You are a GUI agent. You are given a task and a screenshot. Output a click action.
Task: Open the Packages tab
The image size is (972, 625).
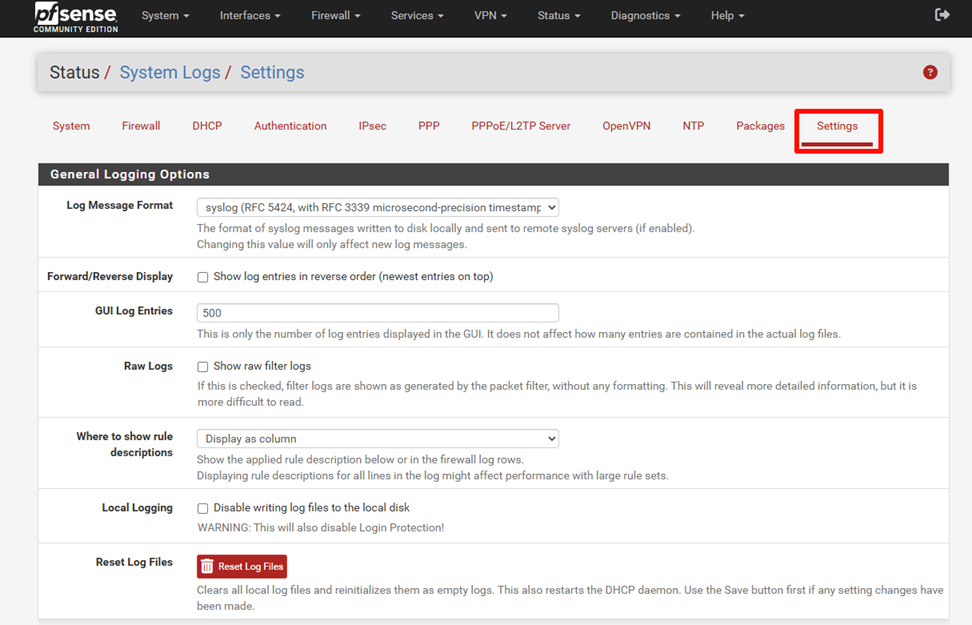click(759, 125)
